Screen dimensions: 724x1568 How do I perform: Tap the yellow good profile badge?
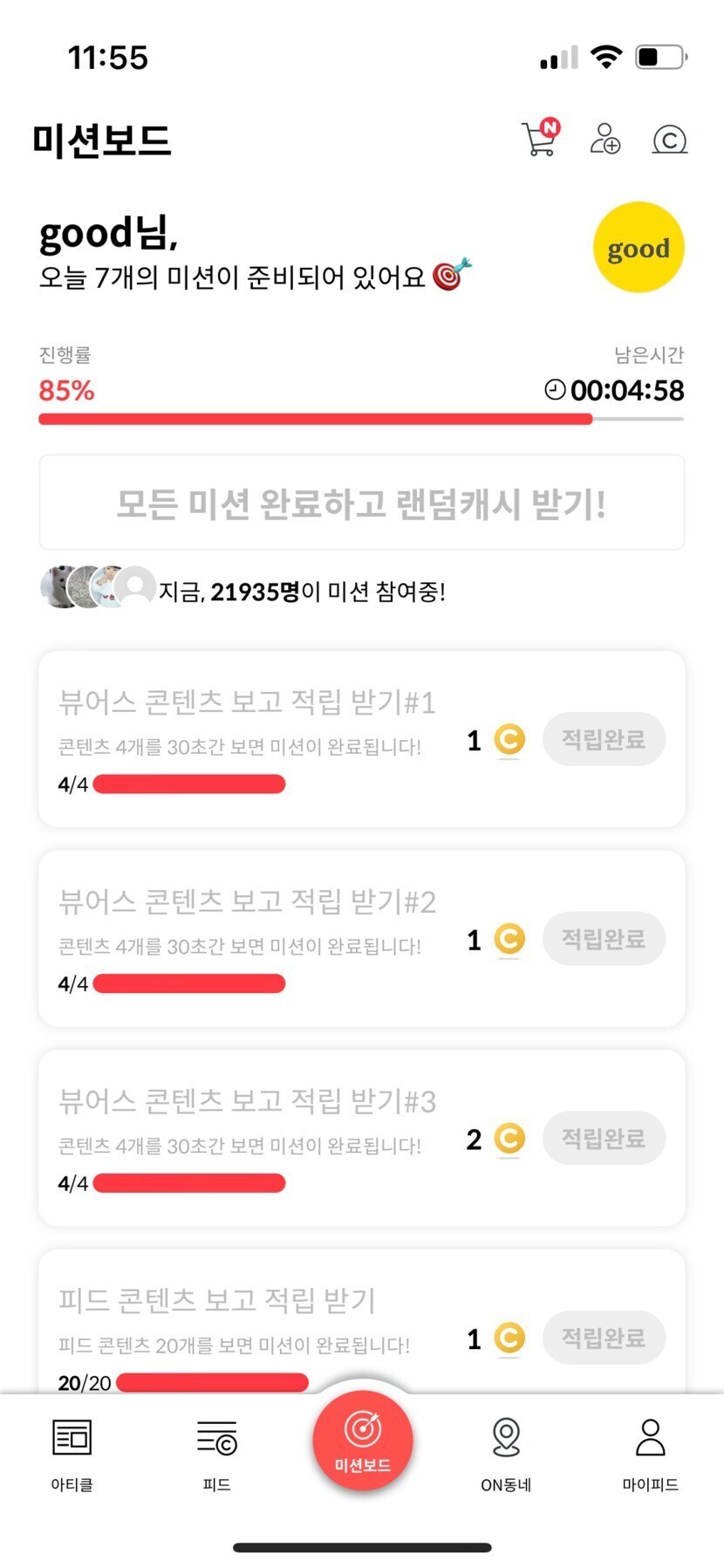tap(639, 248)
